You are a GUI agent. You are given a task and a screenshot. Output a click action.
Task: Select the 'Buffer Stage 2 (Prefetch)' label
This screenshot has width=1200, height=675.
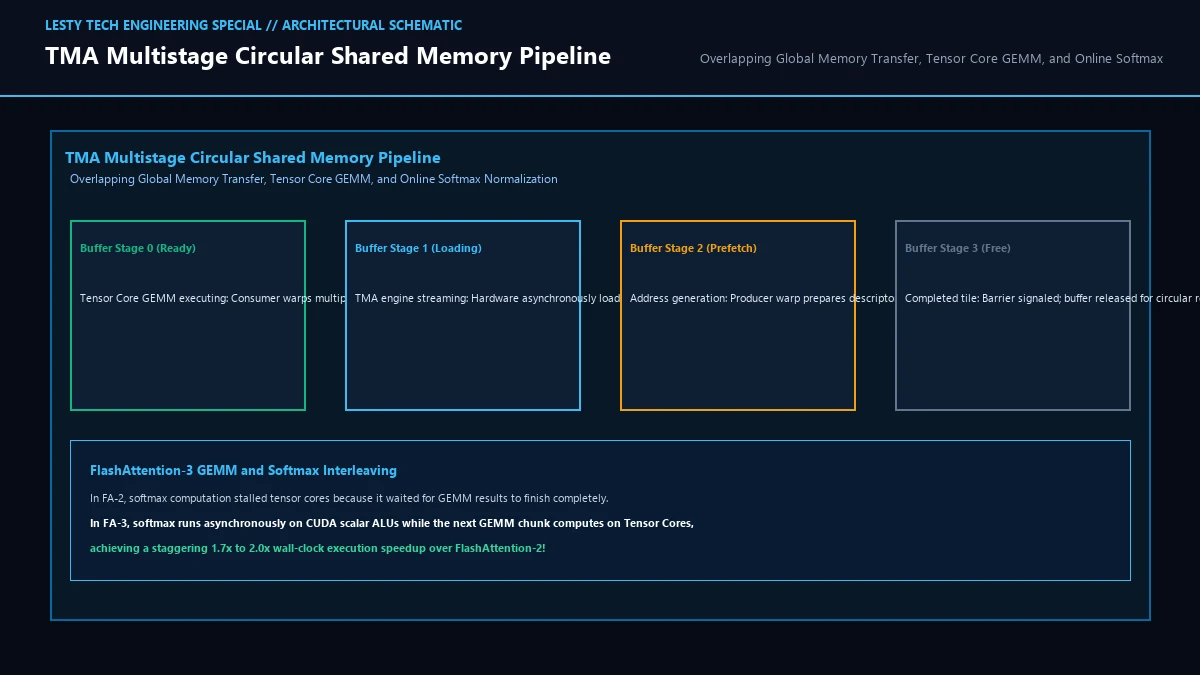click(x=693, y=248)
